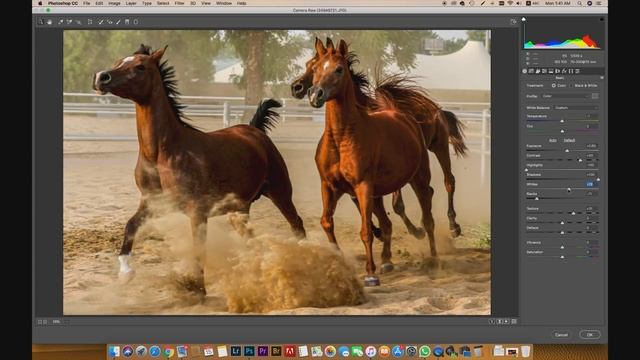Click the Blacks slider handle
Screen dimensions: 640x360
click(x=537, y=199)
